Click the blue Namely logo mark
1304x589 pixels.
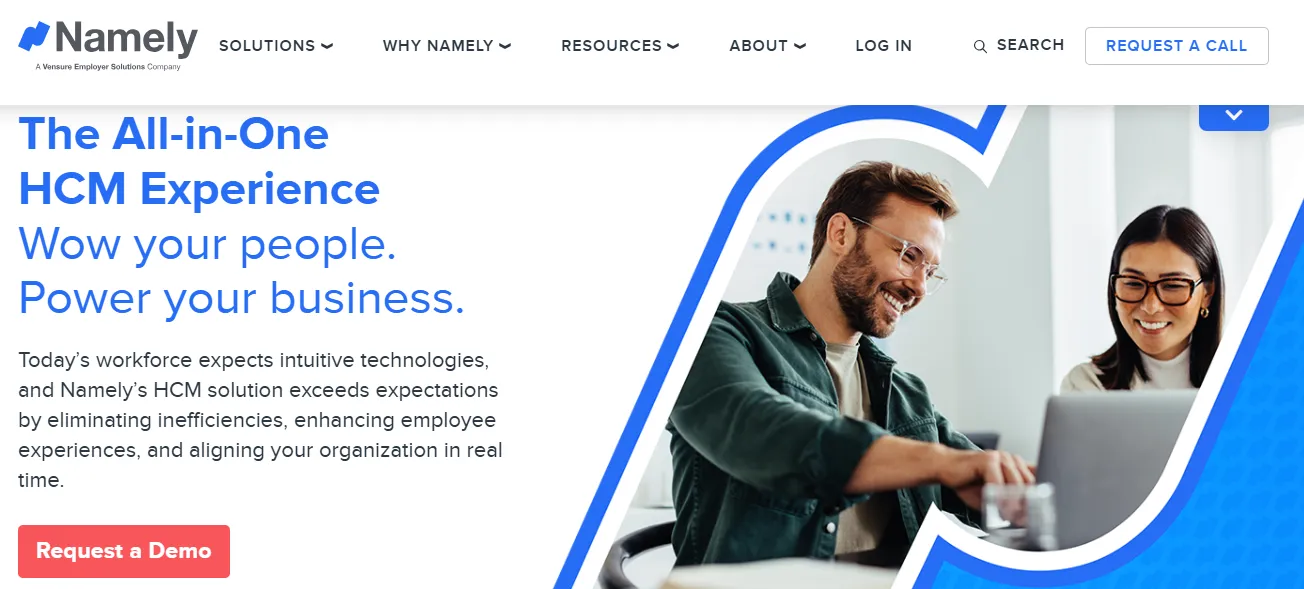pyautogui.click(x=35, y=38)
